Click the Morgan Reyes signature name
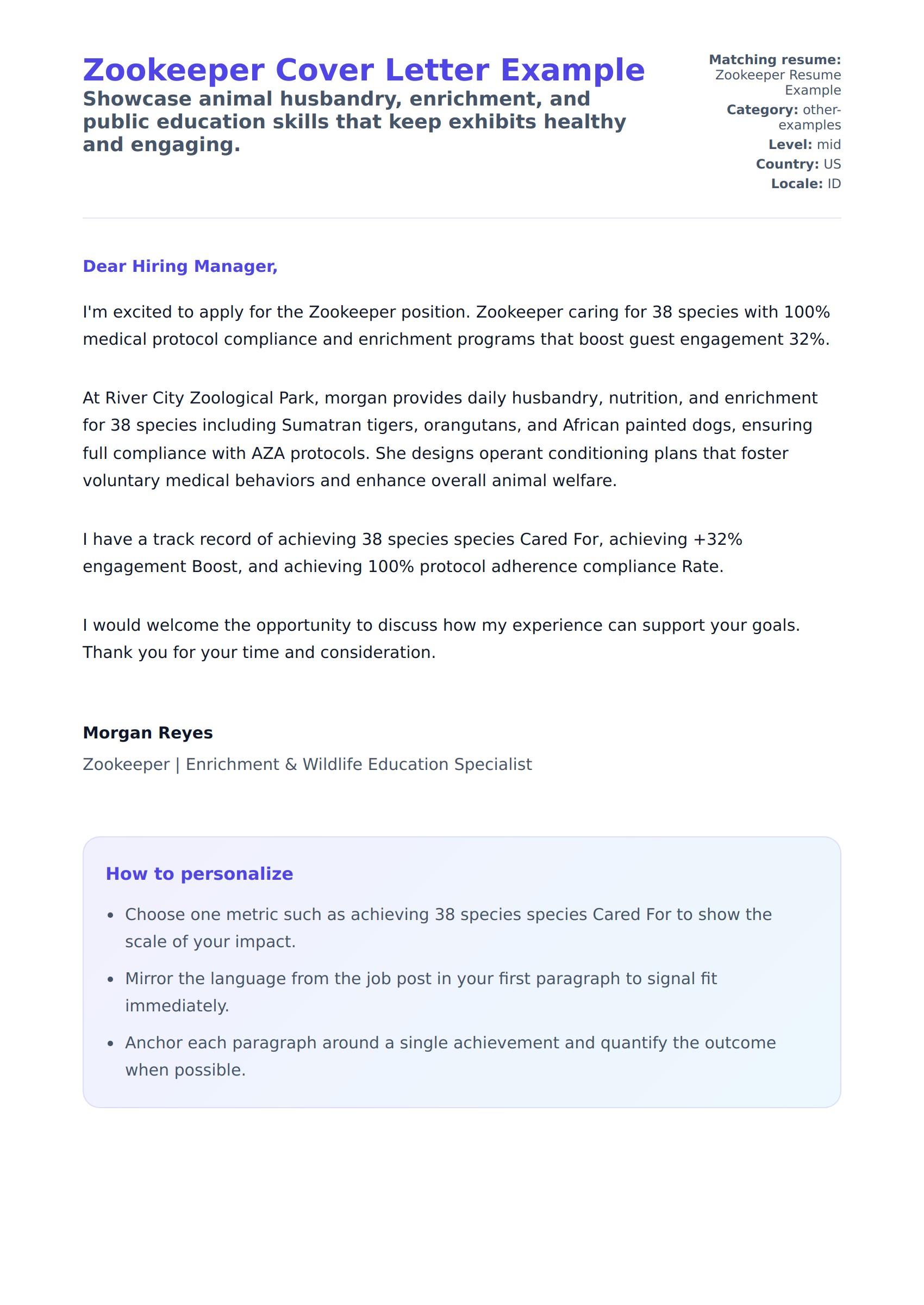 point(148,732)
